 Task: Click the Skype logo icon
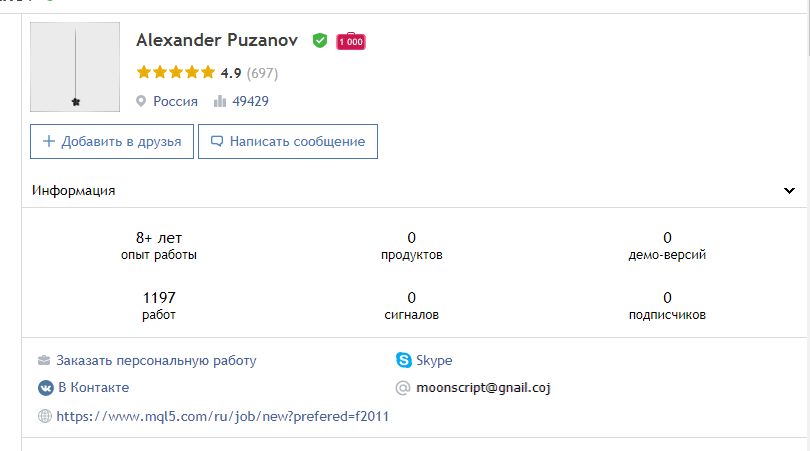(404, 361)
